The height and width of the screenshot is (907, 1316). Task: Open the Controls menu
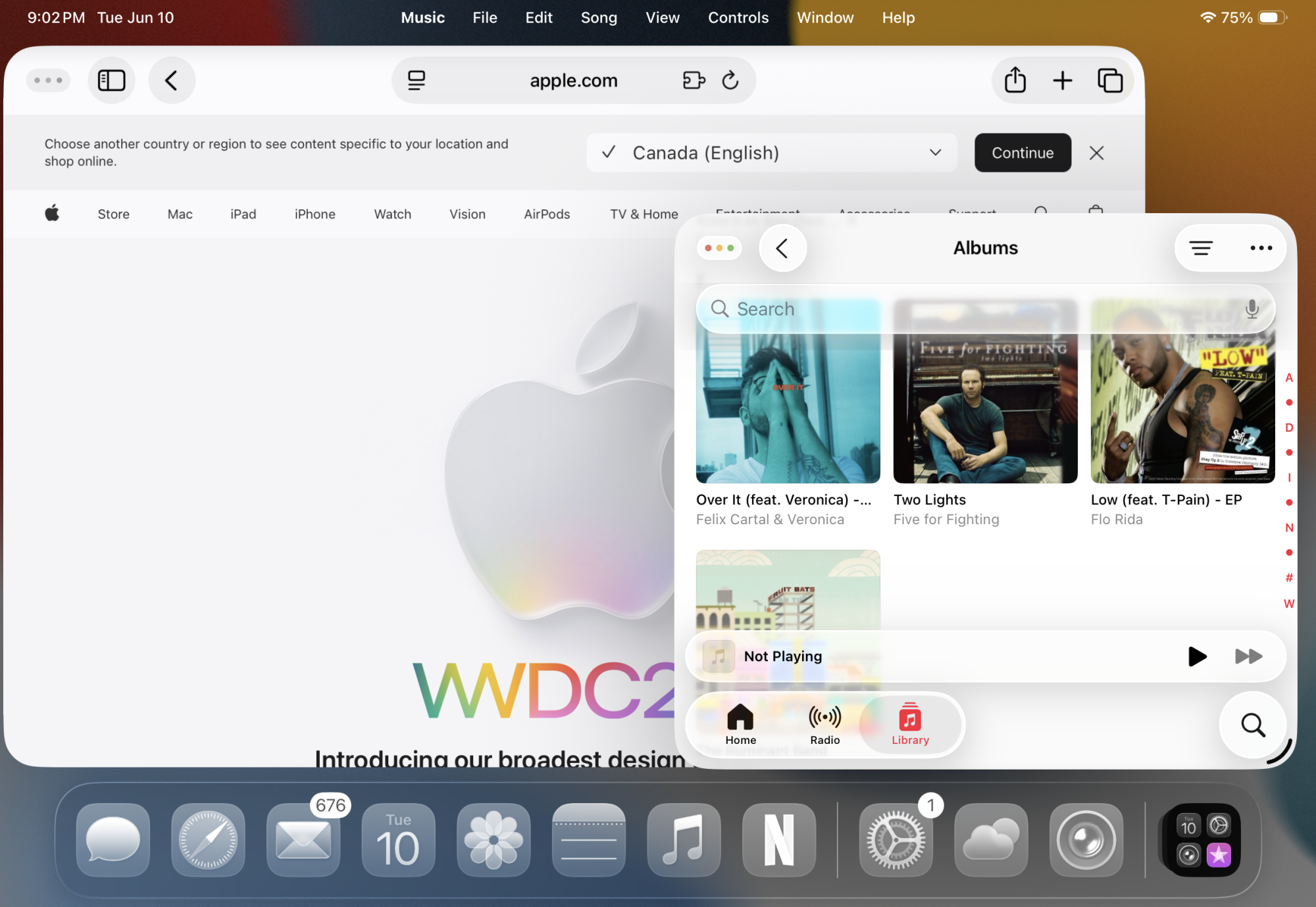click(738, 18)
